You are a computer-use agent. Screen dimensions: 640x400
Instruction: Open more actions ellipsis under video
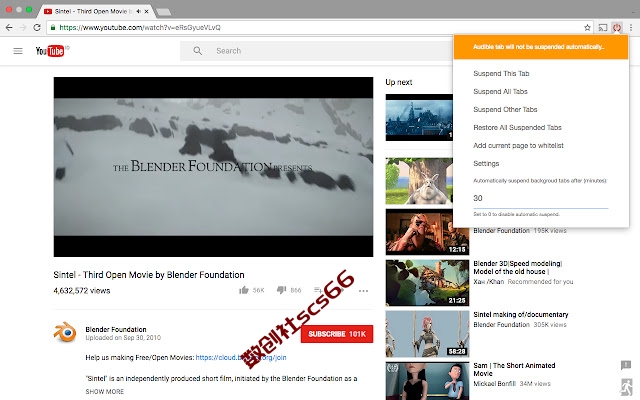[363, 291]
